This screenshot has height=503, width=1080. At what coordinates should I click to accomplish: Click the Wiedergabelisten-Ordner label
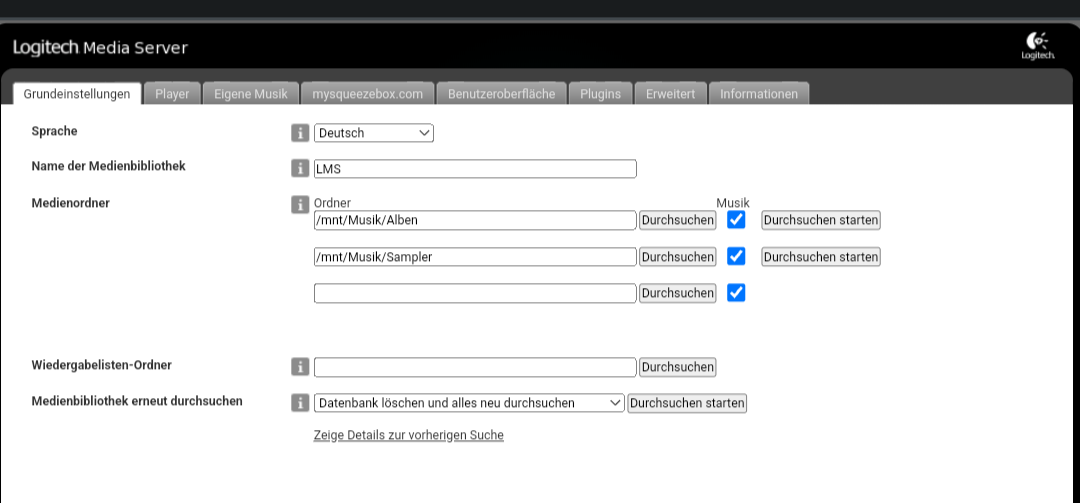pyautogui.click(x=102, y=365)
